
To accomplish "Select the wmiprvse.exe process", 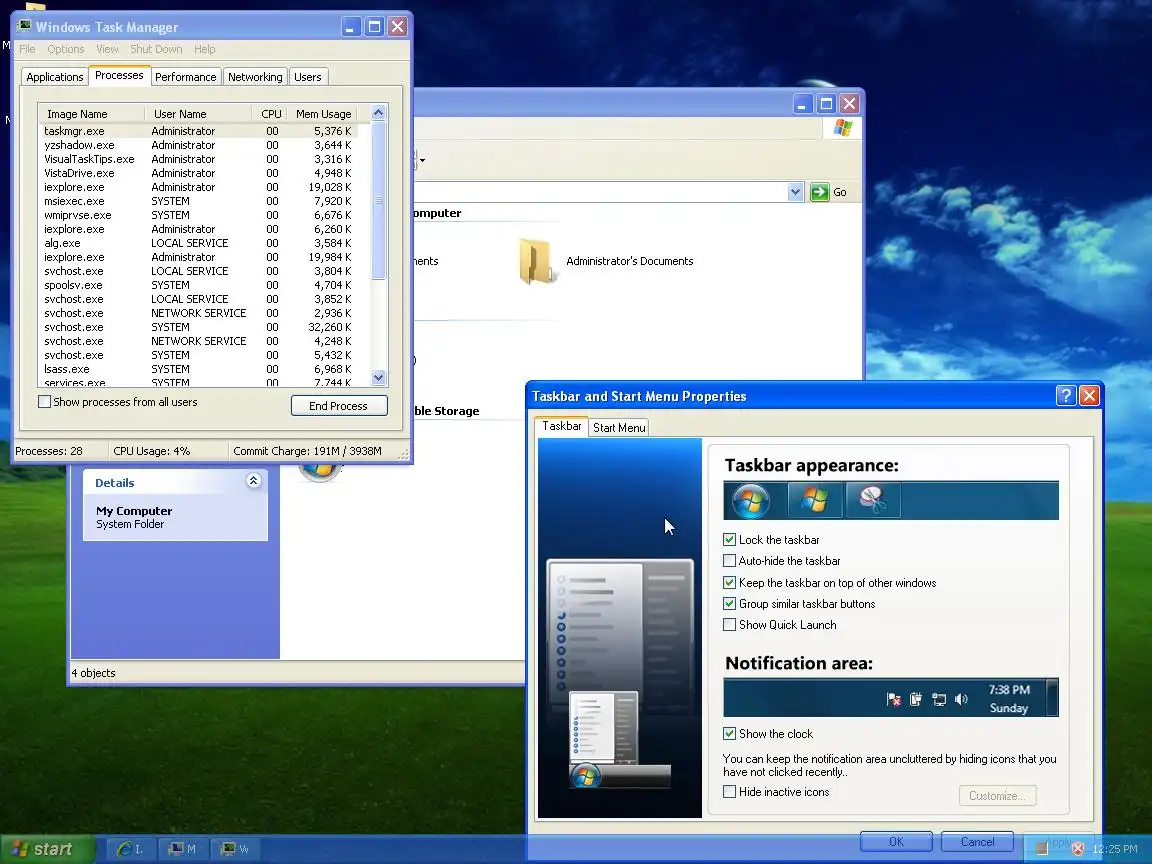I will [198, 215].
